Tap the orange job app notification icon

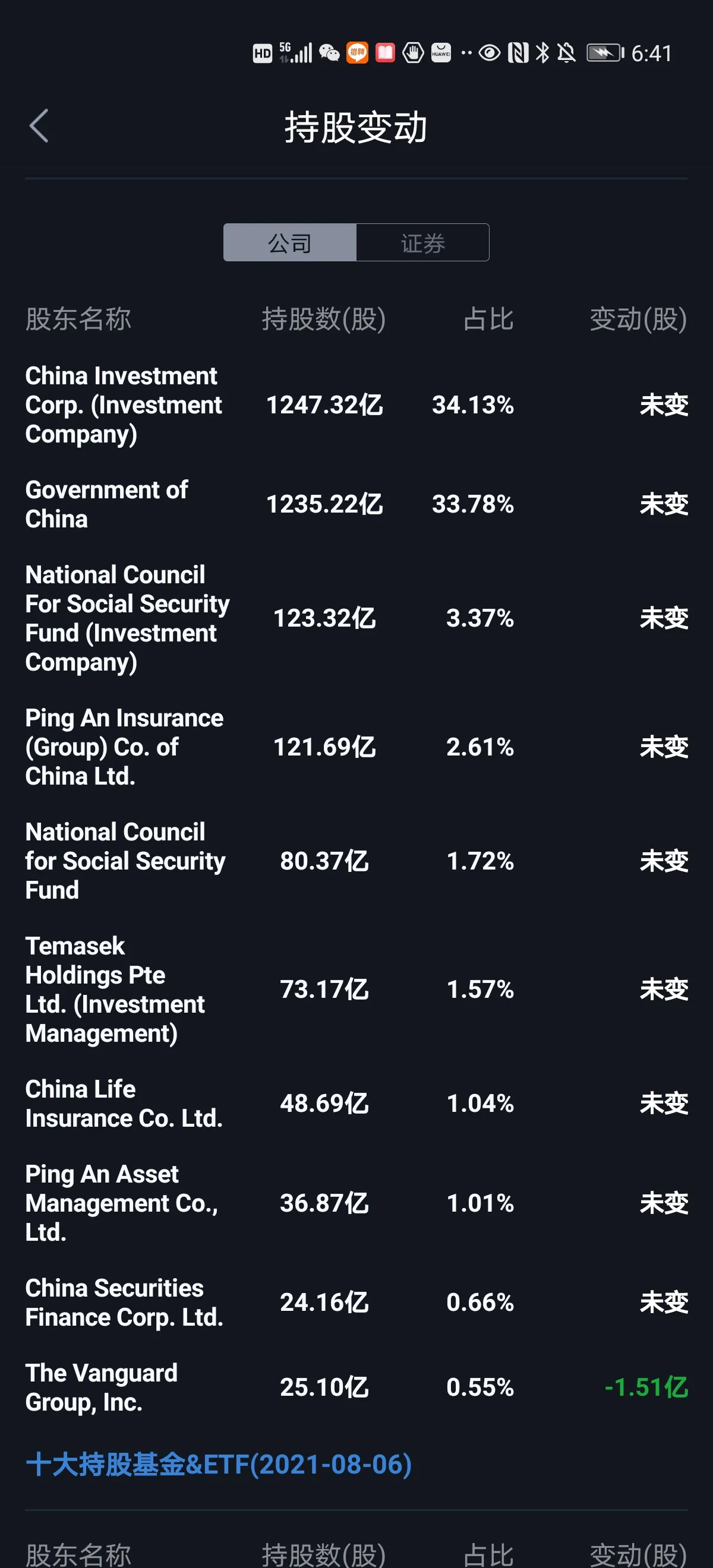coord(358,53)
